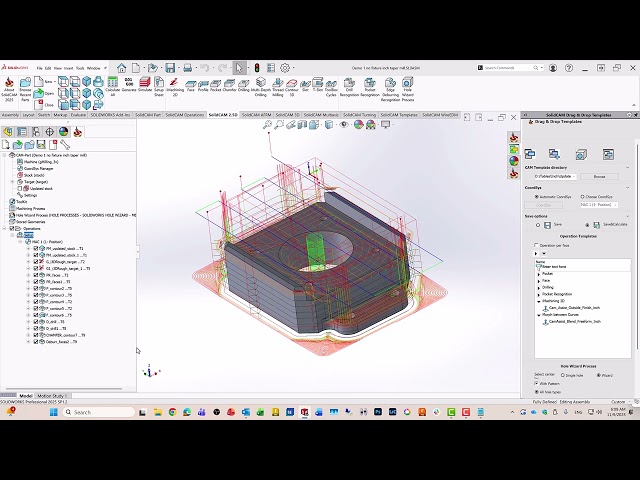Screen dimensions: 640x480
Task: Select the Simple hole radio button
Action: (563, 375)
